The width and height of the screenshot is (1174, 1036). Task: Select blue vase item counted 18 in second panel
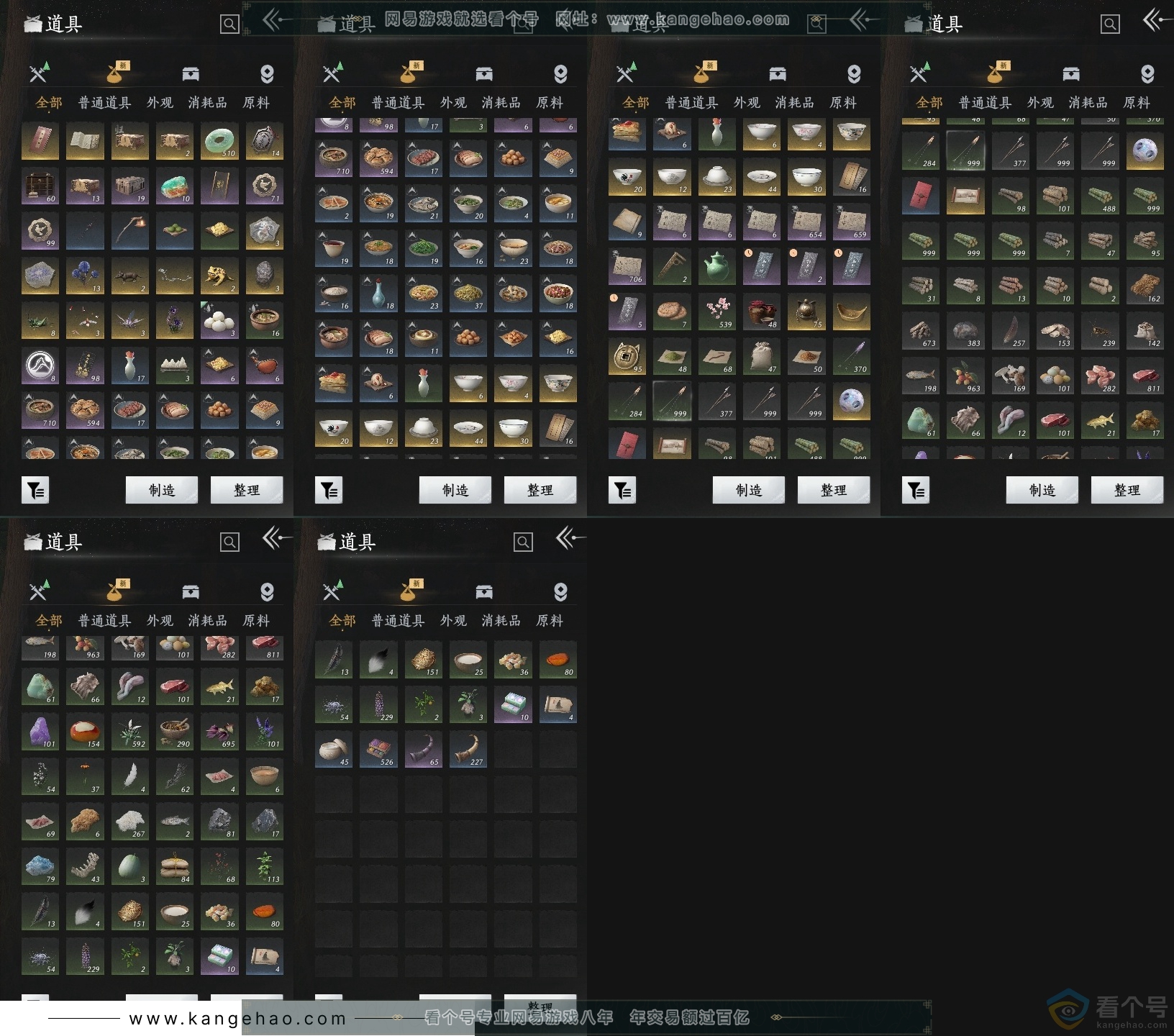tap(379, 294)
